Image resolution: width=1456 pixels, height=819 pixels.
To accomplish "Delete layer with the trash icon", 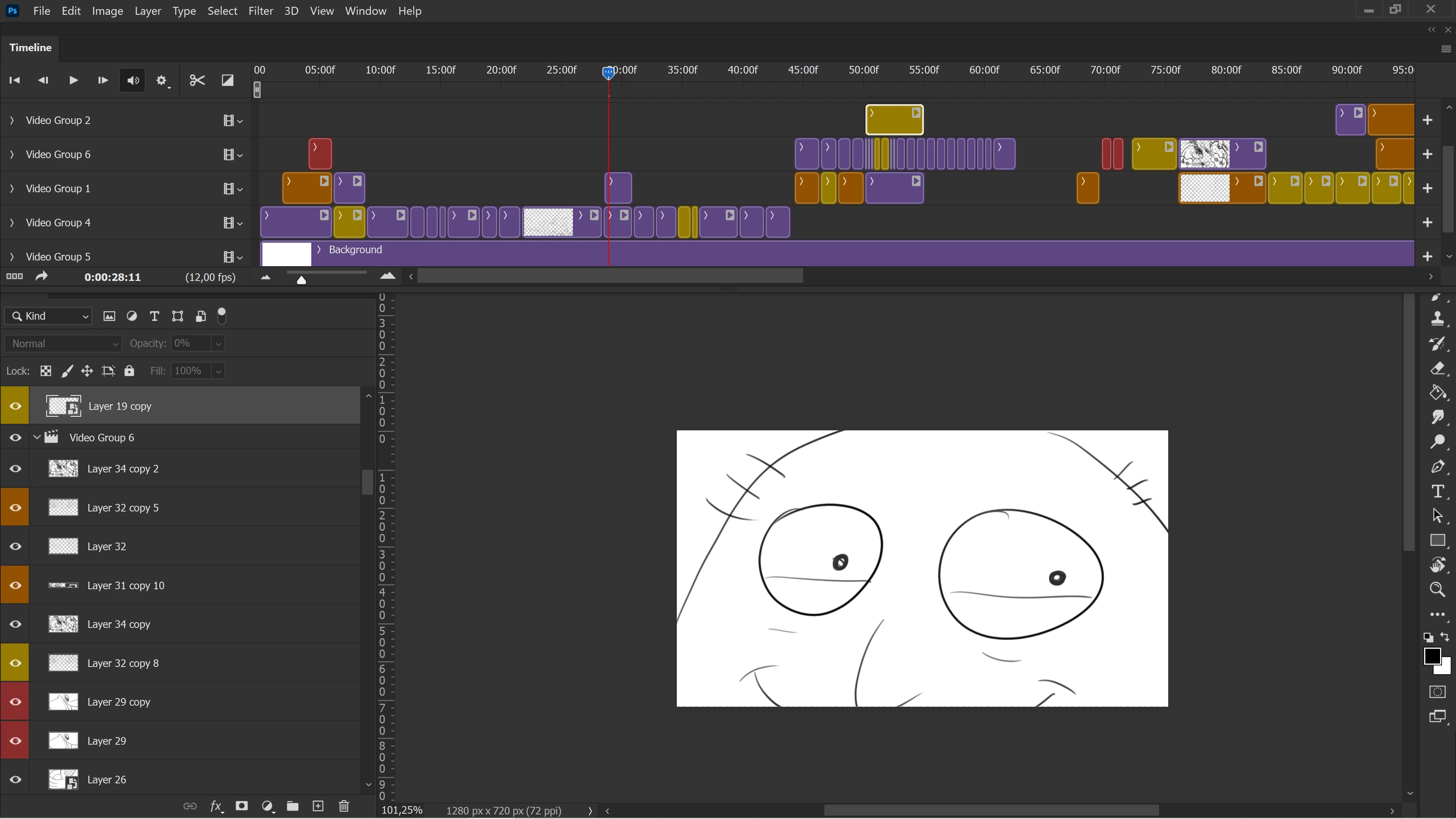I will [344, 806].
